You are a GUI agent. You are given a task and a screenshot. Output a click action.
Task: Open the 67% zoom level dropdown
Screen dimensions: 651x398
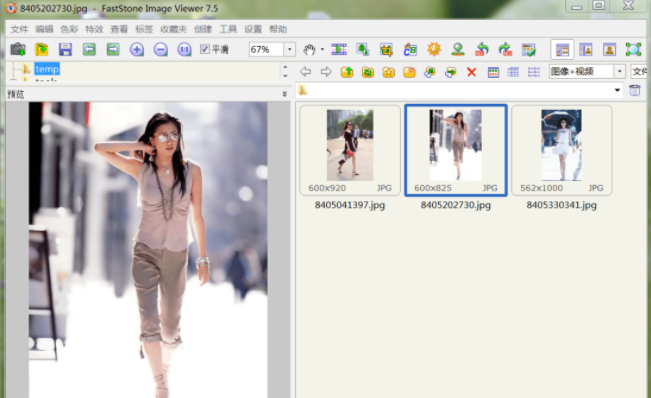click(x=289, y=49)
